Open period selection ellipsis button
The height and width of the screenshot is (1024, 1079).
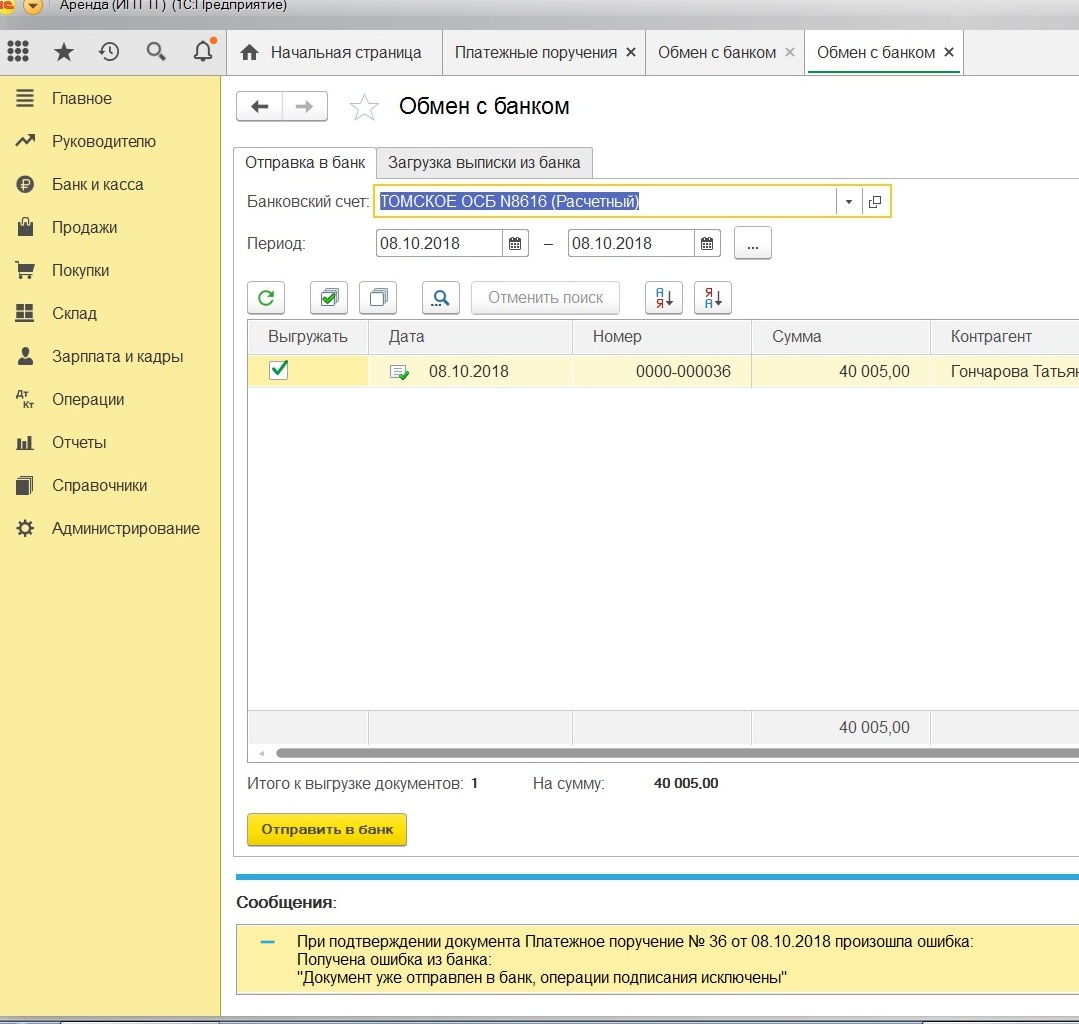coord(752,243)
